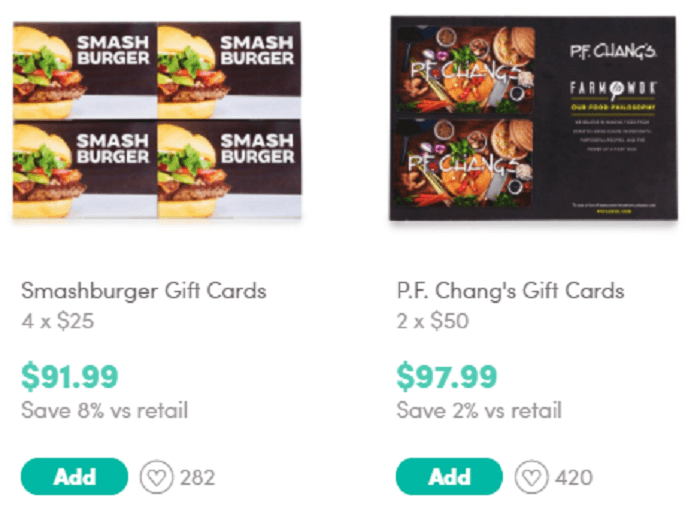Click the lower P.F. Chang's card image
Image resolution: width=700 pixels, height=519 pixels.
pyautogui.click(x=466, y=163)
